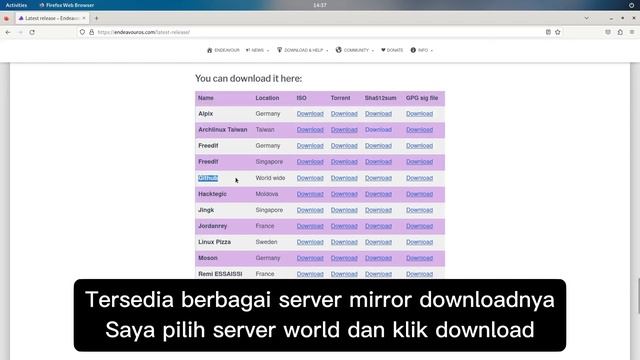The height and width of the screenshot is (360, 640).
Task: Click the GPG sig file column header
Action: 422,98
